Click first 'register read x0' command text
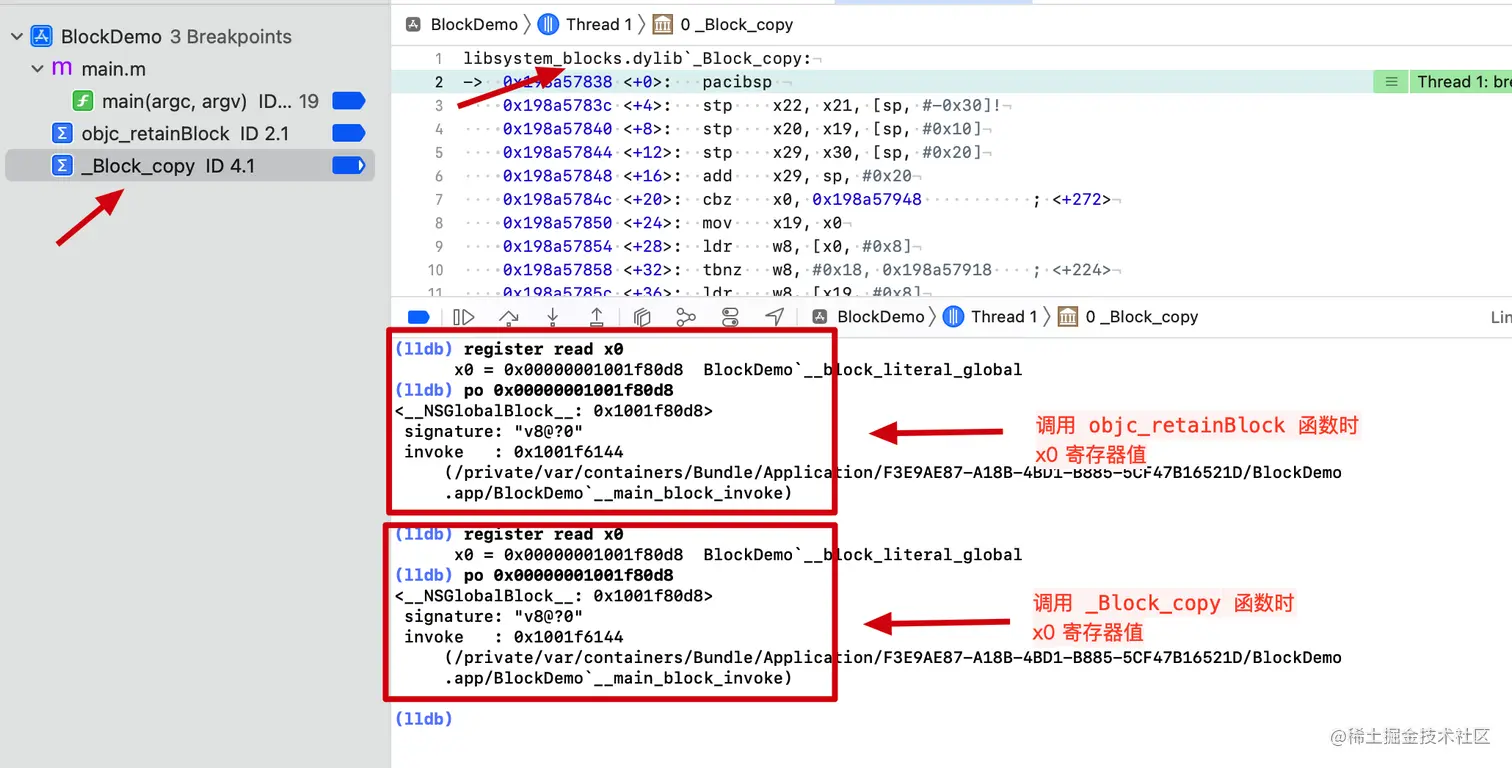Image resolution: width=1512 pixels, height=768 pixels. [543, 349]
